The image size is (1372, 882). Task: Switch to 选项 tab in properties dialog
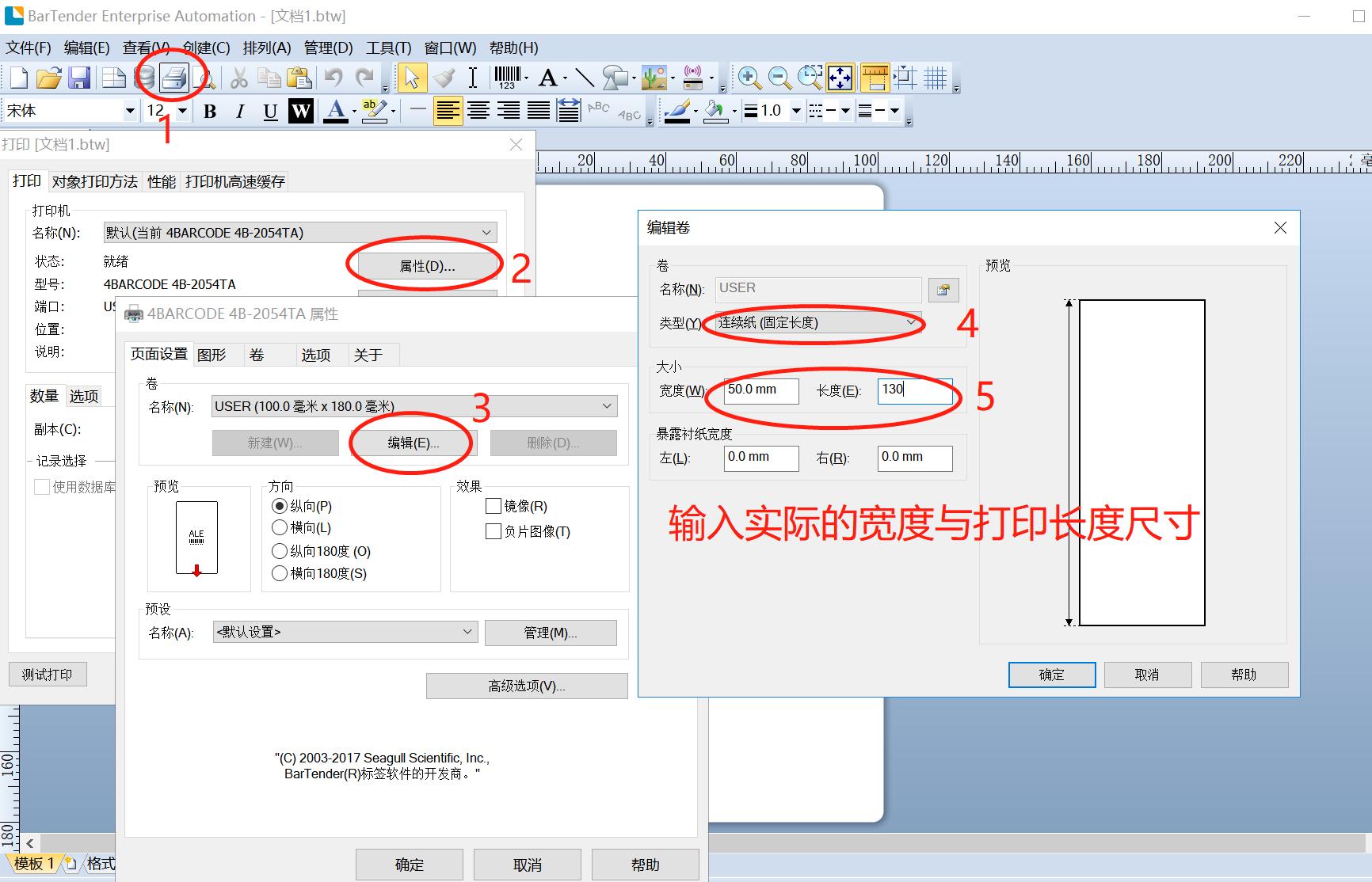316,355
